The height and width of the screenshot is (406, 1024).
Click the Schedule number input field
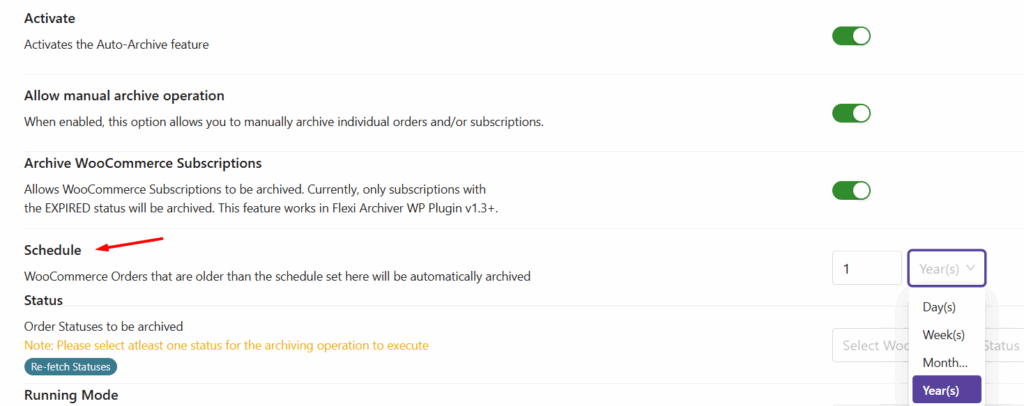[x=866, y=268]
